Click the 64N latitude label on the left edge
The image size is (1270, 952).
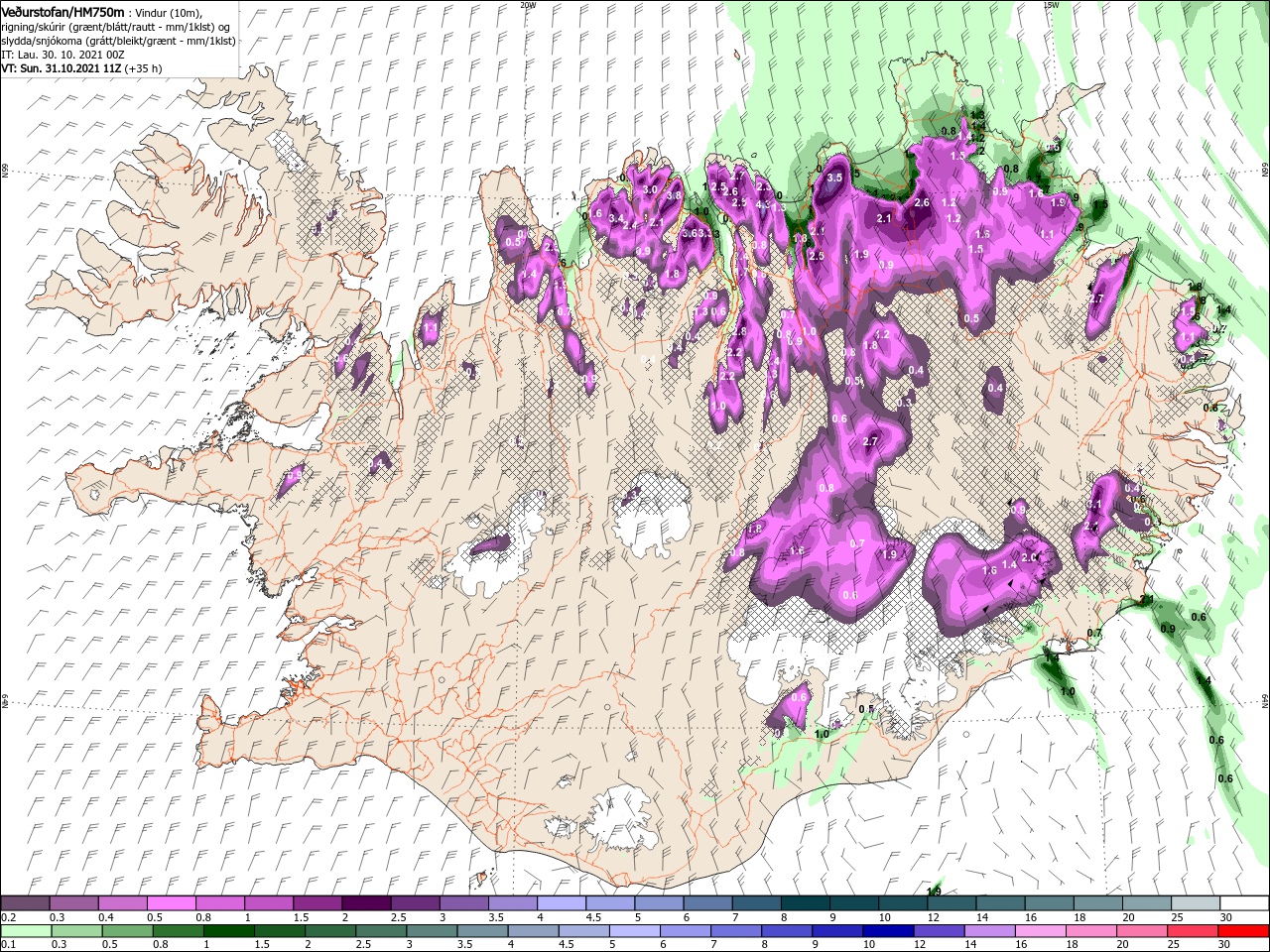pos(5,703)
